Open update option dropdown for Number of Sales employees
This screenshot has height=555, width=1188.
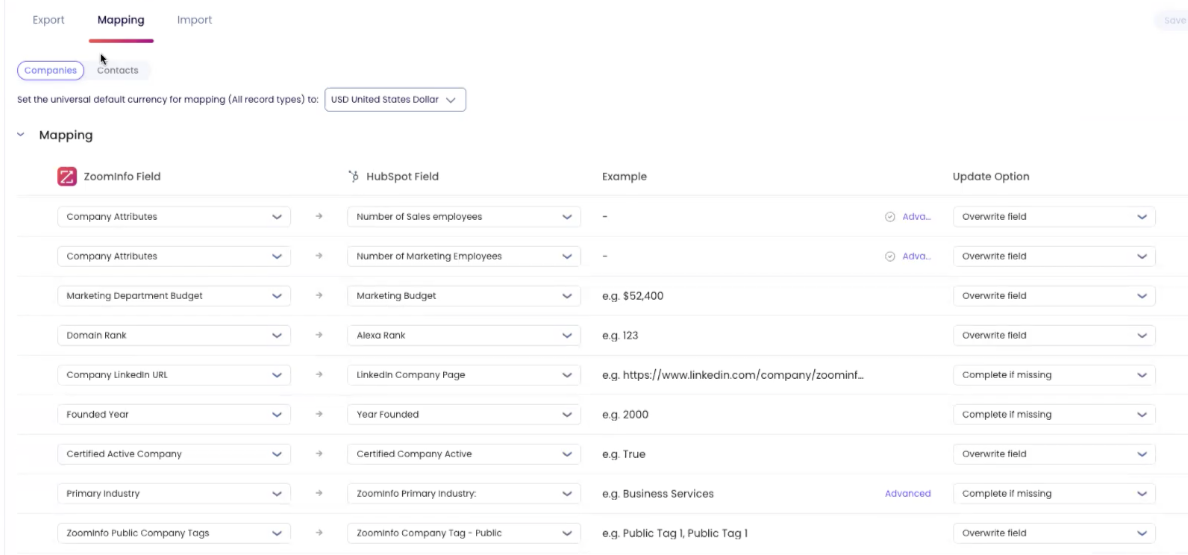[x=1054, y=217]
